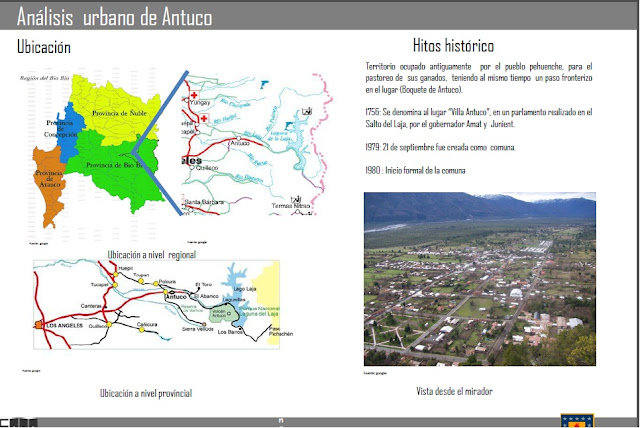The image size is (640, 428).
Task: Click the "Huepil" town label
Action: pyautogui.click(x=125, y=268)
